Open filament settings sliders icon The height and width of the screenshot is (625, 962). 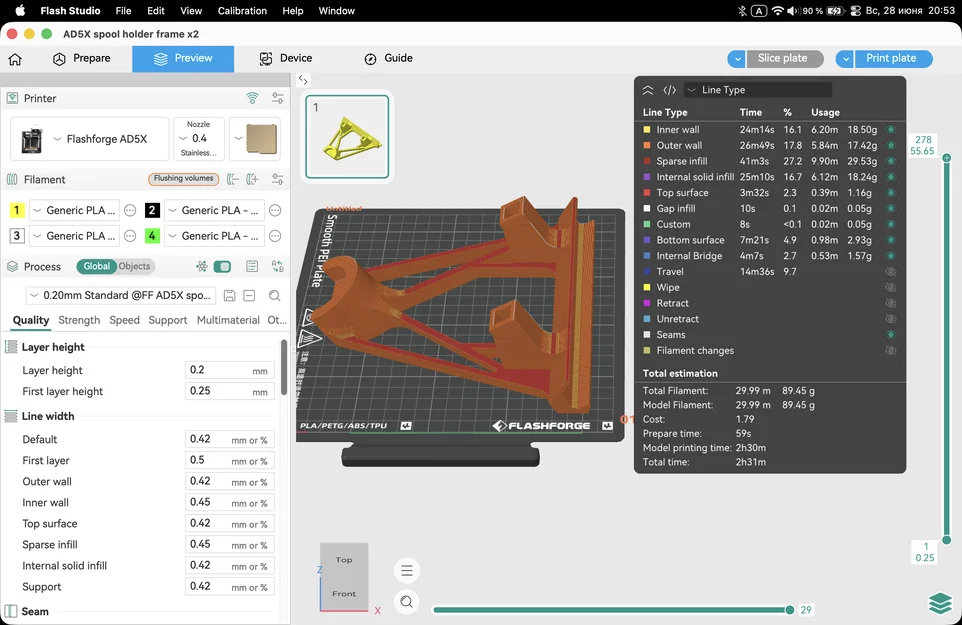click(278, 179)
